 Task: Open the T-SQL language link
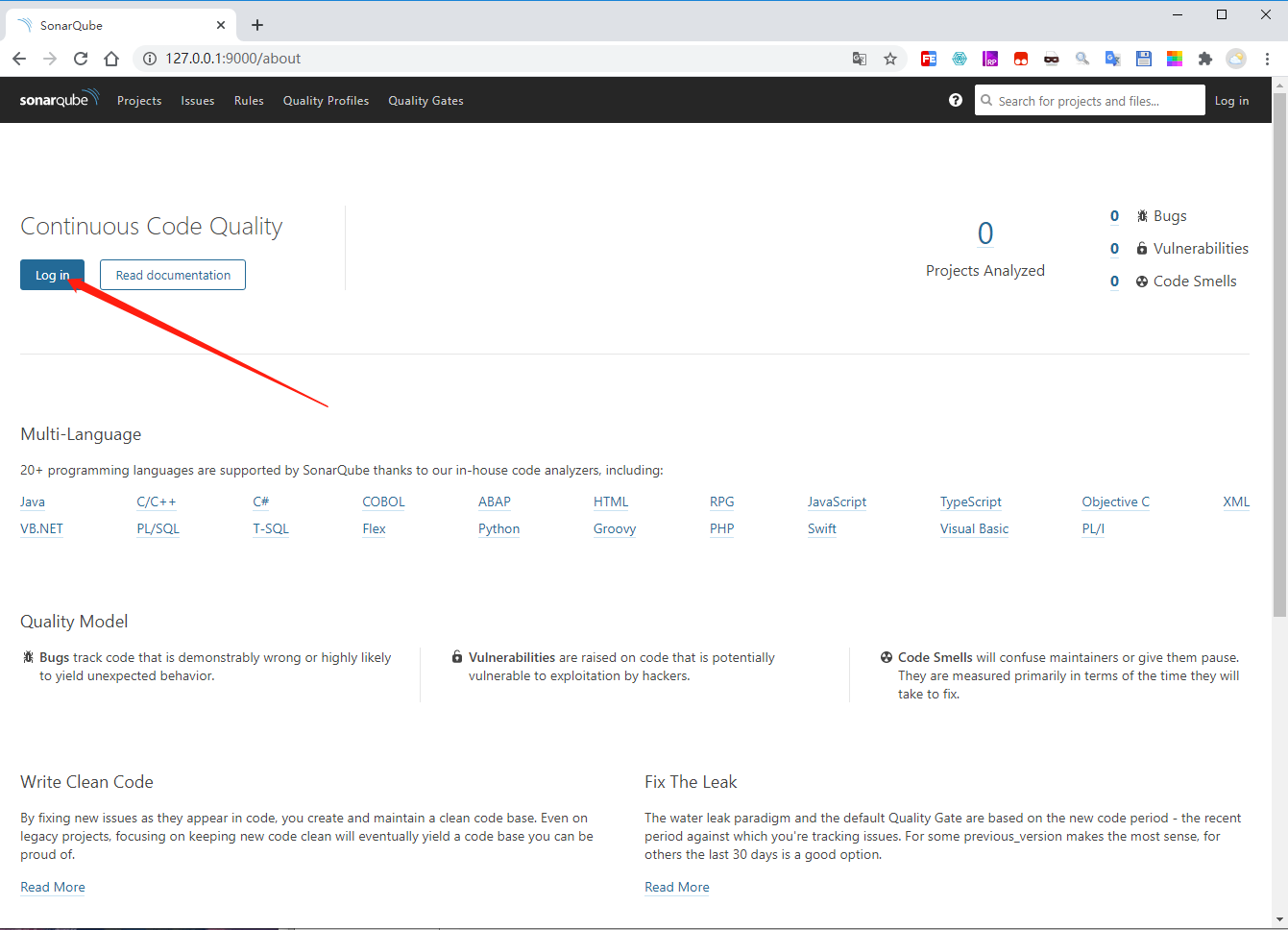point(271,528)
